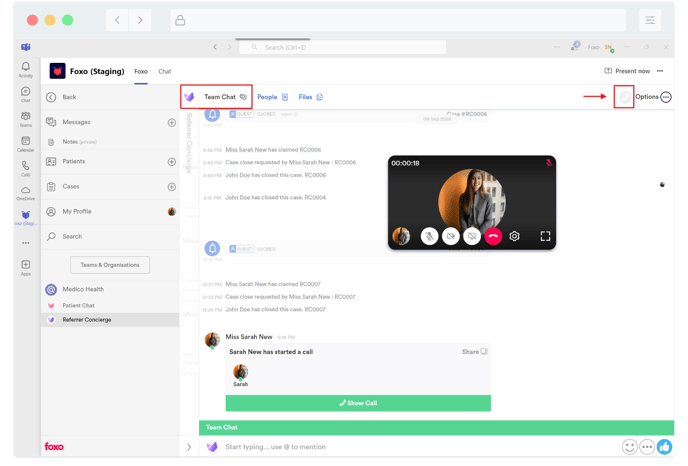Image resolution: width=688 pixels, height=466 pixels.
Task: Add a new message with plus icon
Action: pyautogui.click(x=172, y=122)
